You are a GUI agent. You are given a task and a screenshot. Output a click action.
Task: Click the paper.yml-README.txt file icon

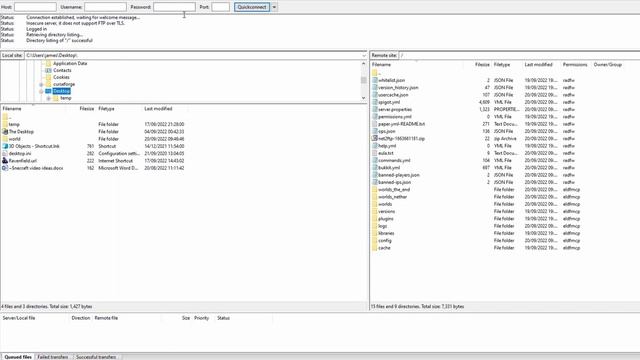point(375,124)
